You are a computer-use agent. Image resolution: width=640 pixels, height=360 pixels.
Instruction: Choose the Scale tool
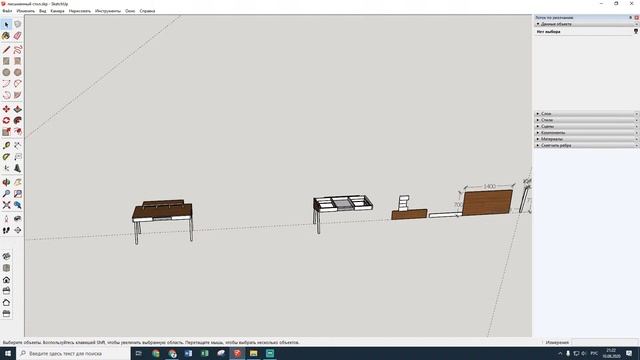click(x=6, y=131)
